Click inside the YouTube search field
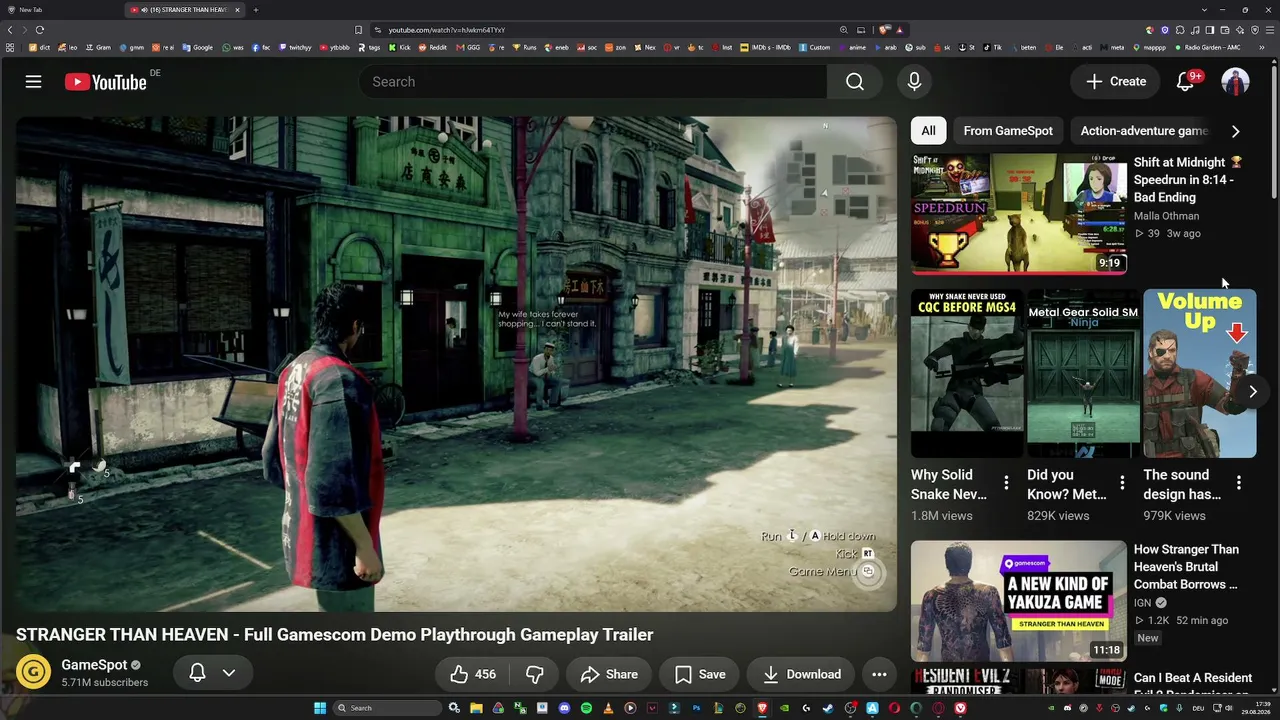Image resolution: width=1280 pixels, height=720 pixels. click(x=593, y=82)
